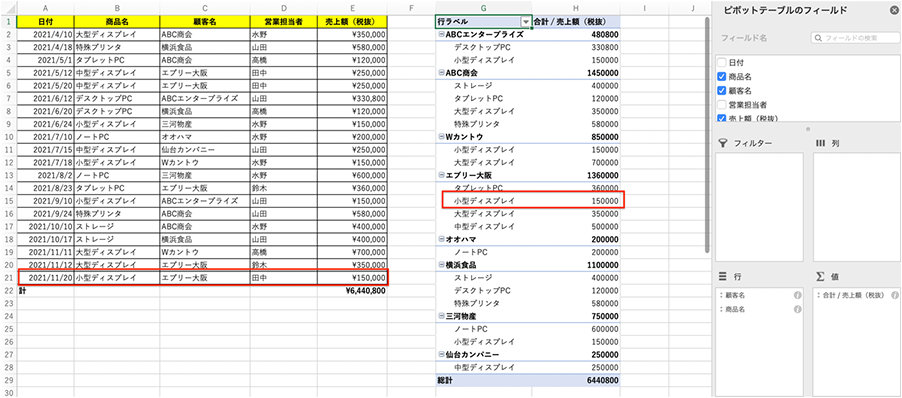This screenshot has height=398, width=902.
Task: Click the 行 rows area icon
Action: click(x=723, y=277)
